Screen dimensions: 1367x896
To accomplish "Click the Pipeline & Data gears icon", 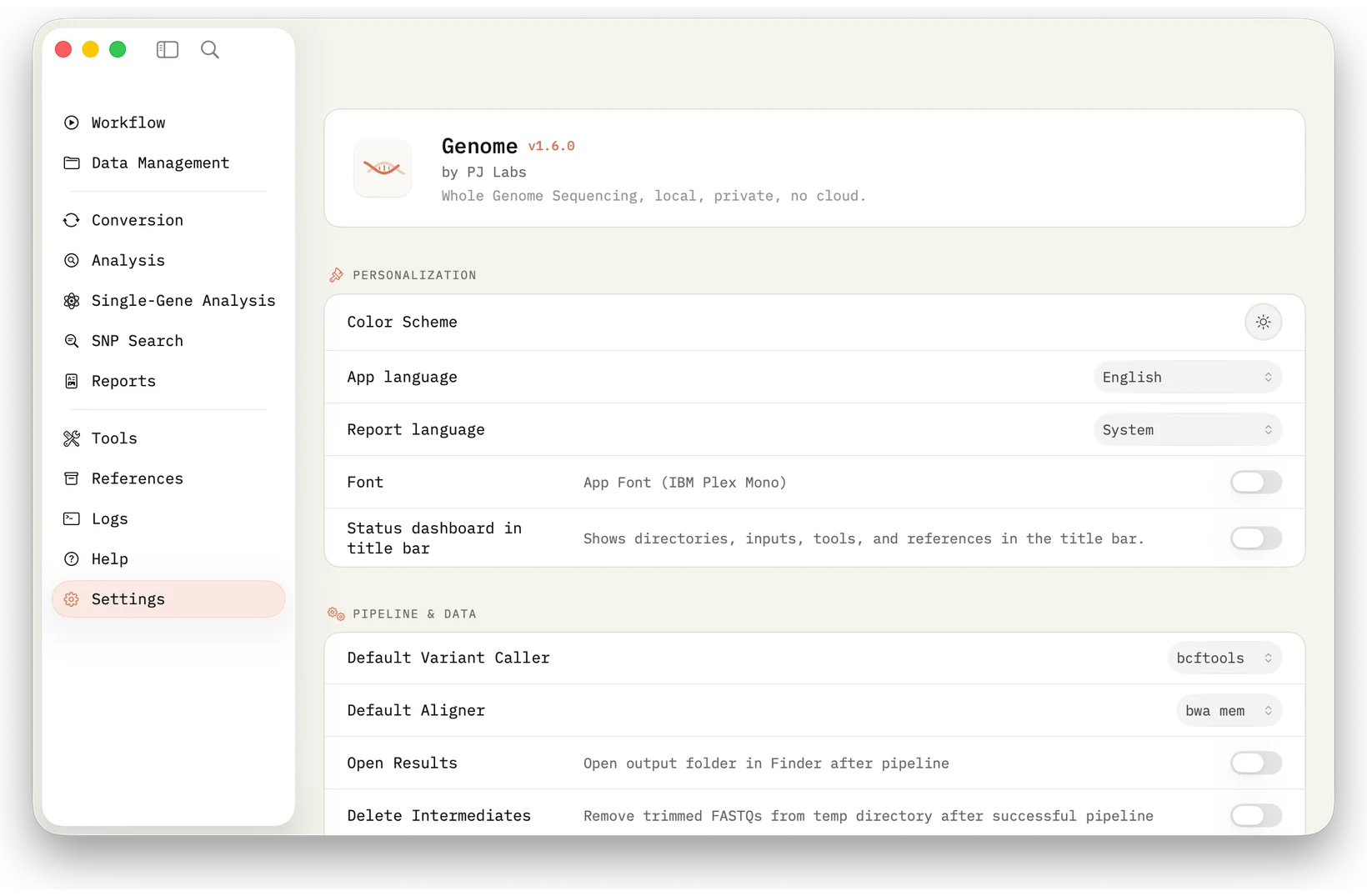I will point(336,614).
